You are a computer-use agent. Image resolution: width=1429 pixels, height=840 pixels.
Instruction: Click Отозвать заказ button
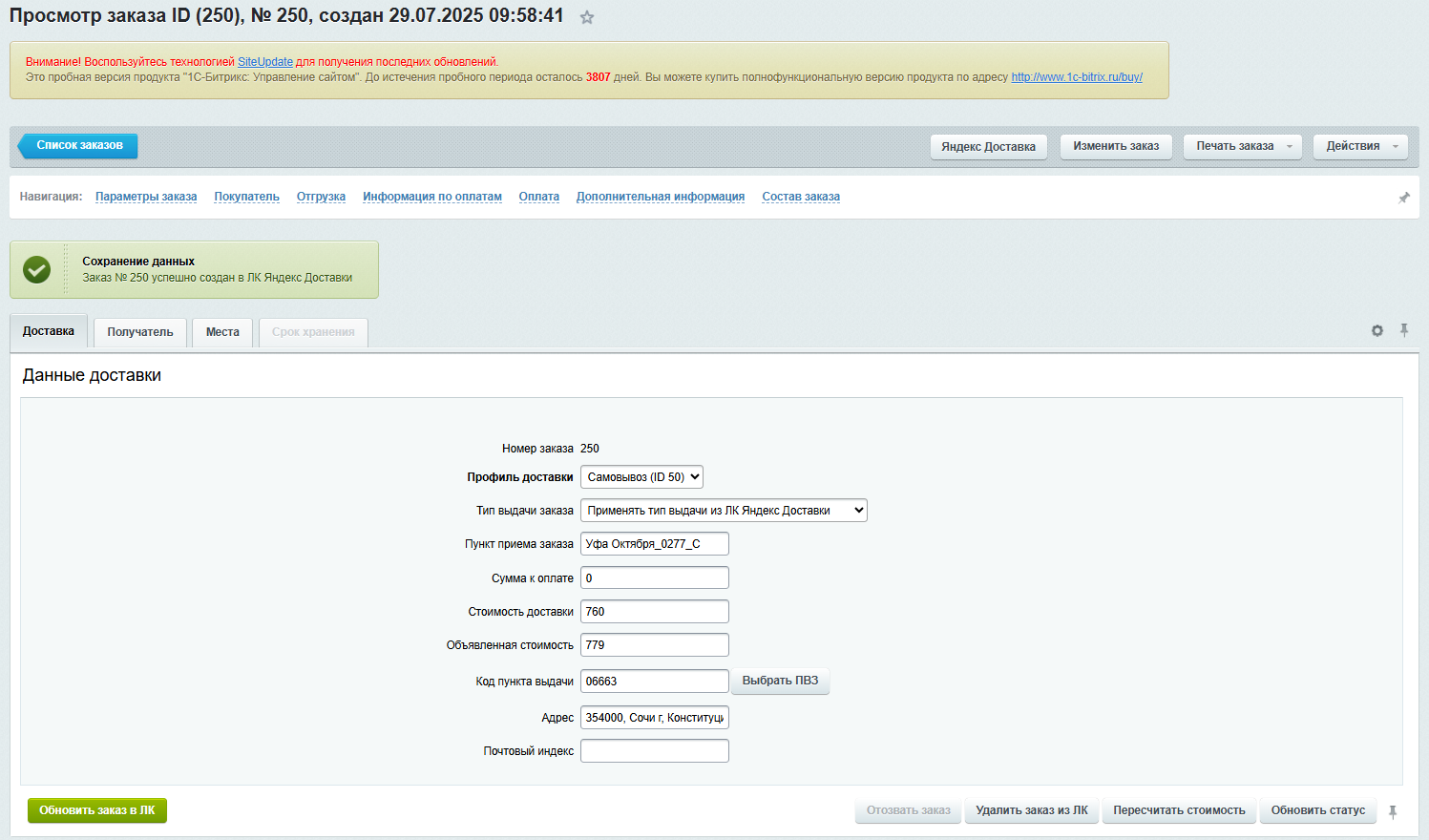pyautogui.click(x=909, y=810)
